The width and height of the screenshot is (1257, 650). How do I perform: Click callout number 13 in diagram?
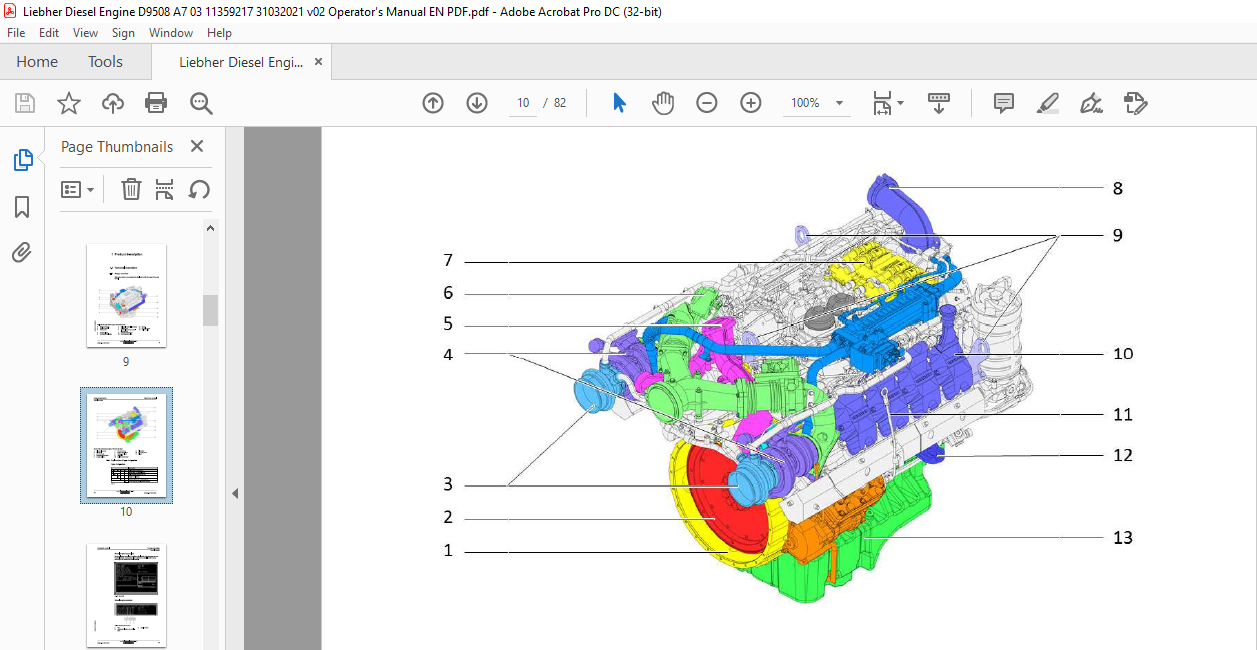1122,538
